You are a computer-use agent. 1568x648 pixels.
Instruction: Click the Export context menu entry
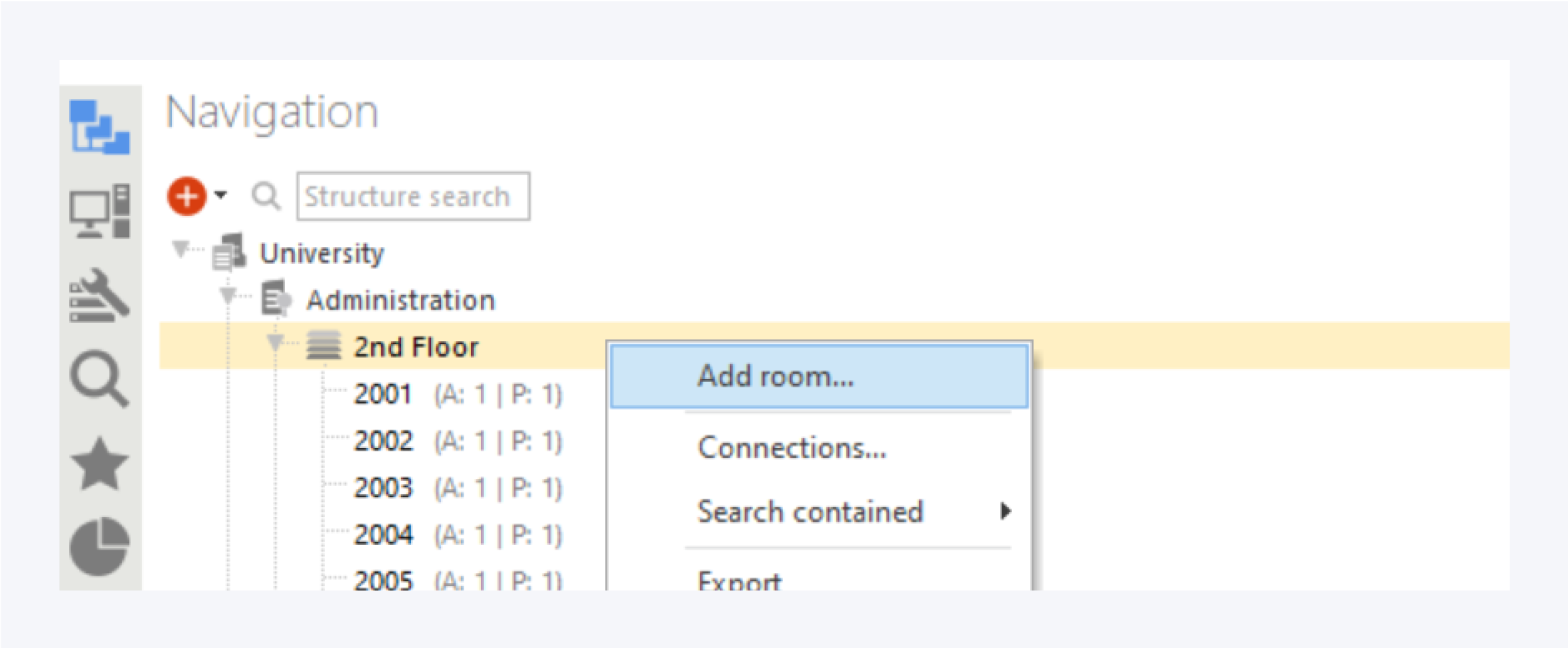(x=740, y=581)
